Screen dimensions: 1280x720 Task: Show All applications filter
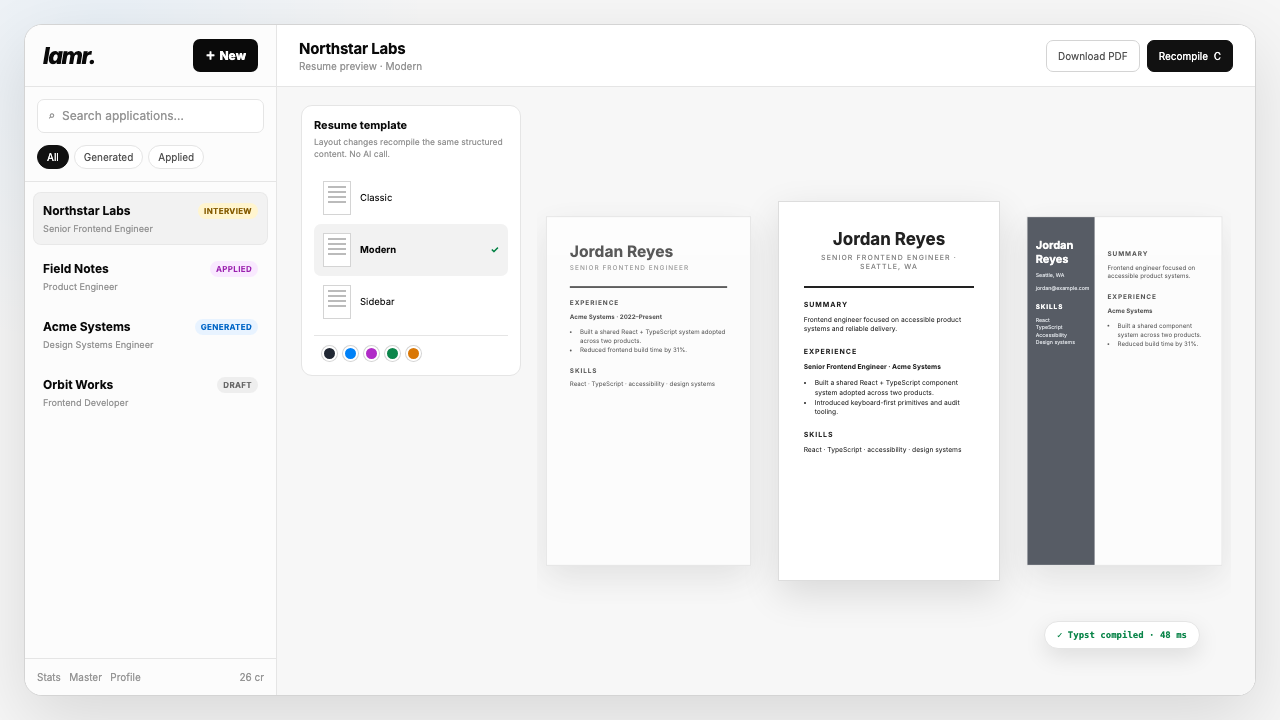(x=53, y=157)
